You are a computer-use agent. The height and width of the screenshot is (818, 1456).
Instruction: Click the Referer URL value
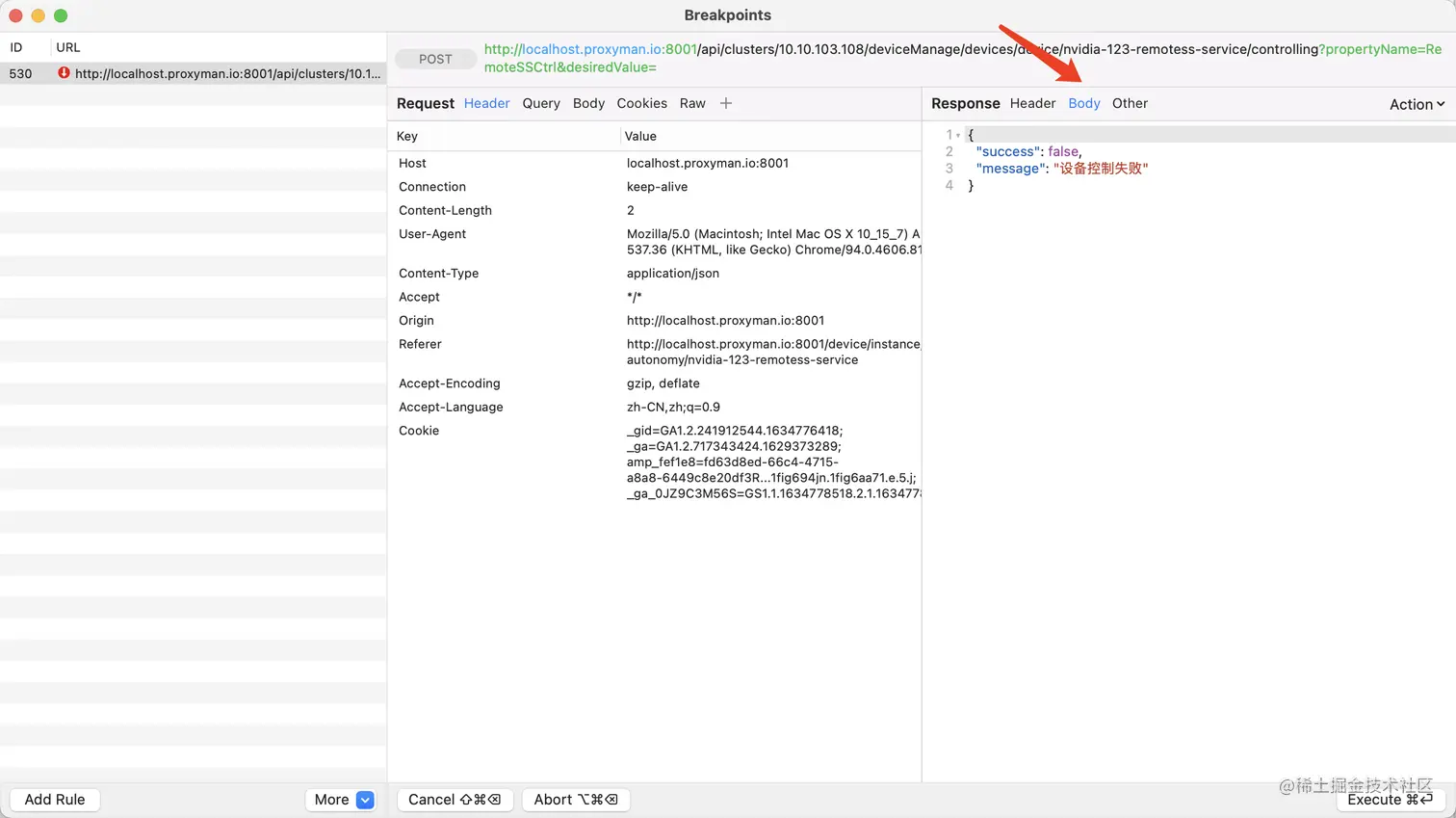tap(773, 352)
